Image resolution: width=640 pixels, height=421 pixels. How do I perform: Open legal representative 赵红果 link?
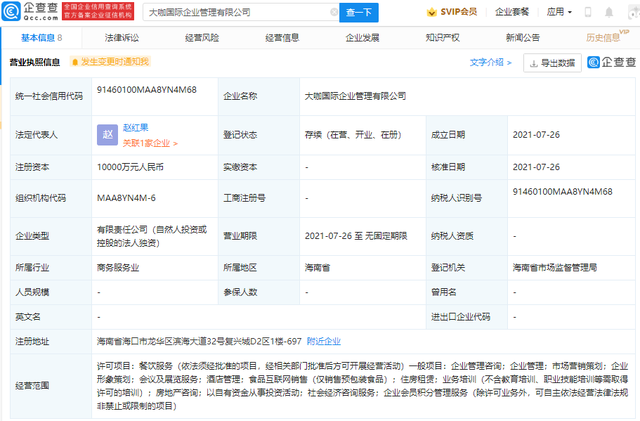tap(136, 127)
